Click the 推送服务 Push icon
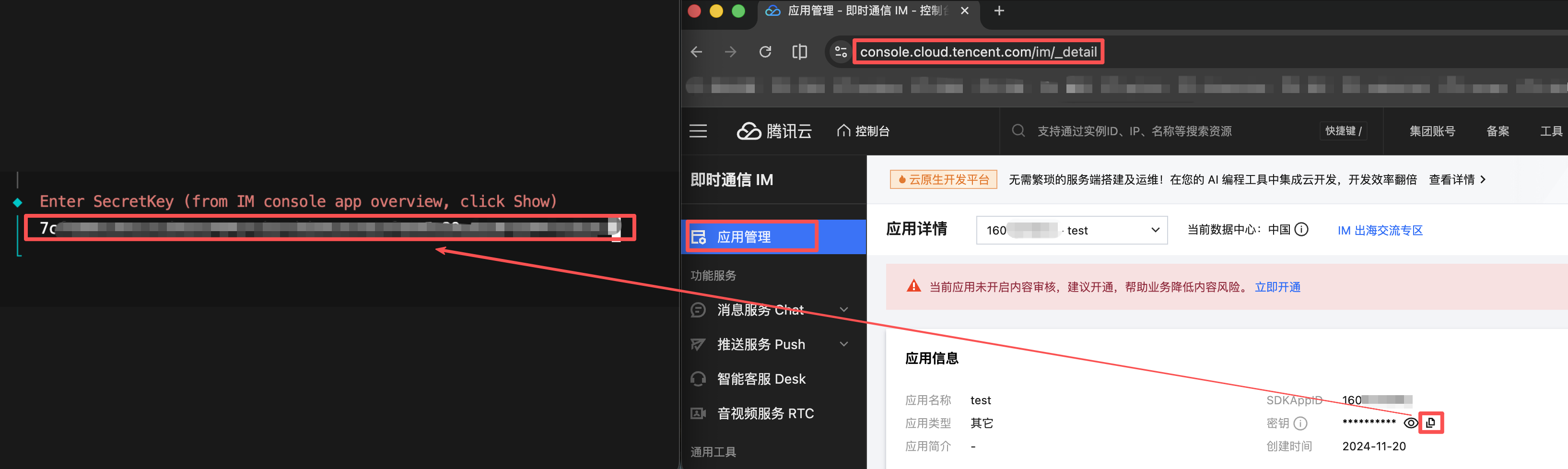Image resolution: width=1568 pixels, height=469 pixels. click(x=698, y=345)
